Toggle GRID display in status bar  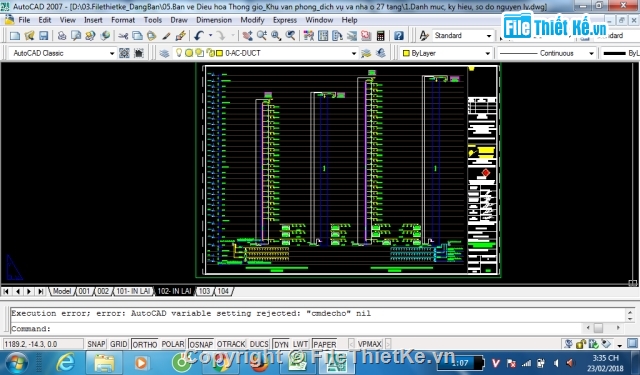click(119, 344)
